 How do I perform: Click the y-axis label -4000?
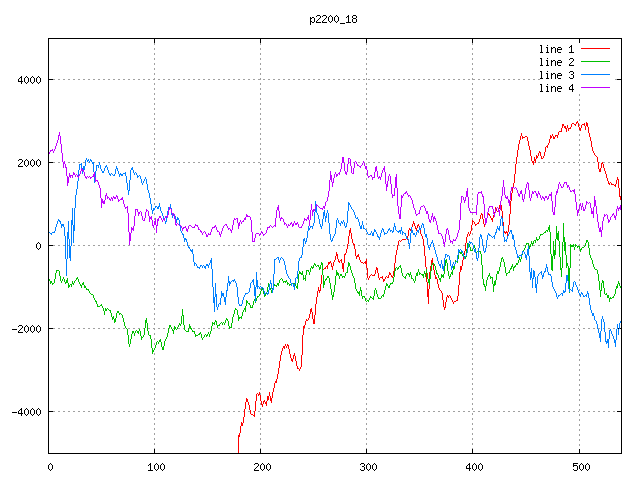(27, 412)
